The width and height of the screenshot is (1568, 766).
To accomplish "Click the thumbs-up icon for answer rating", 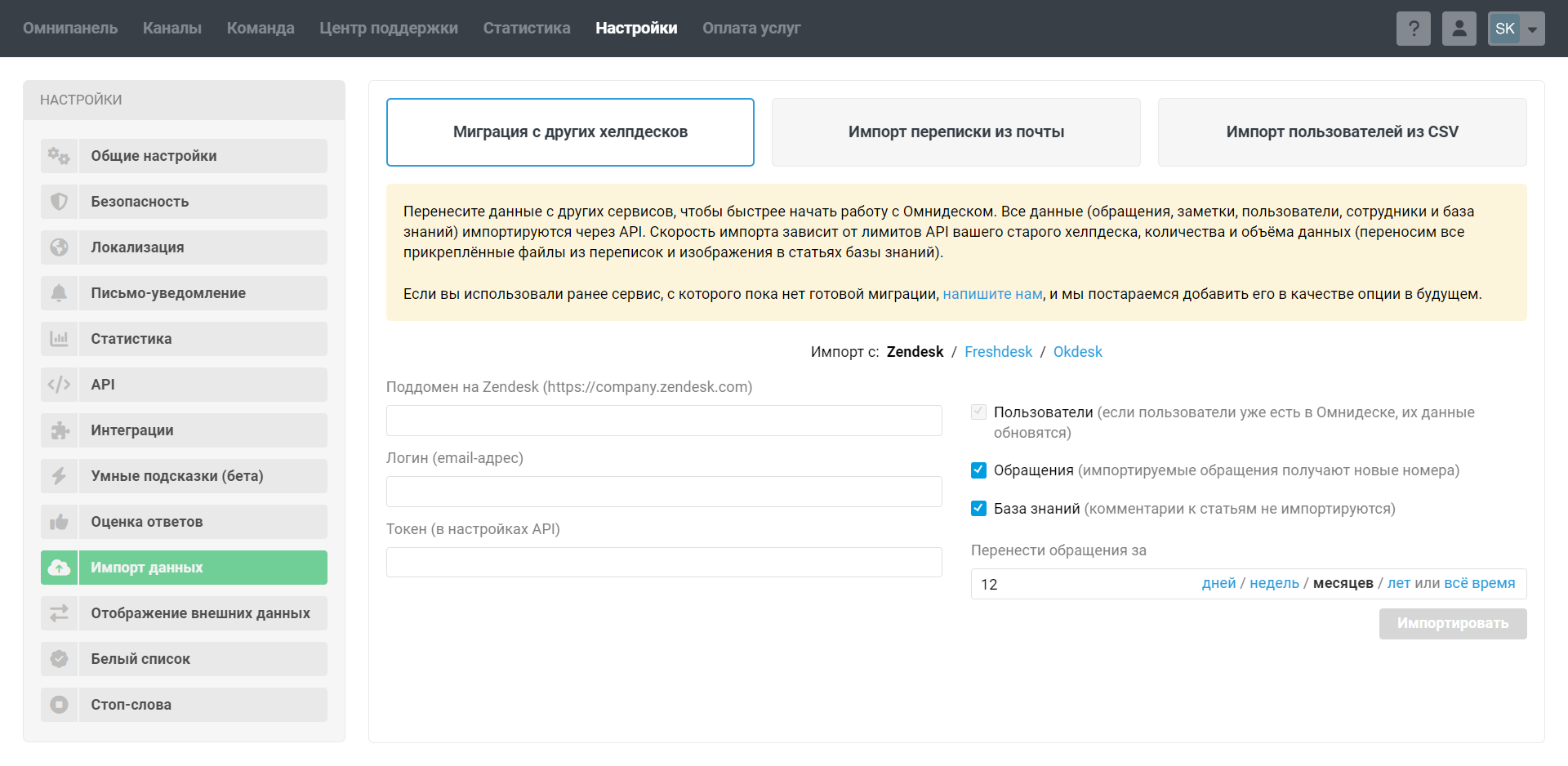I will [59, 522].
